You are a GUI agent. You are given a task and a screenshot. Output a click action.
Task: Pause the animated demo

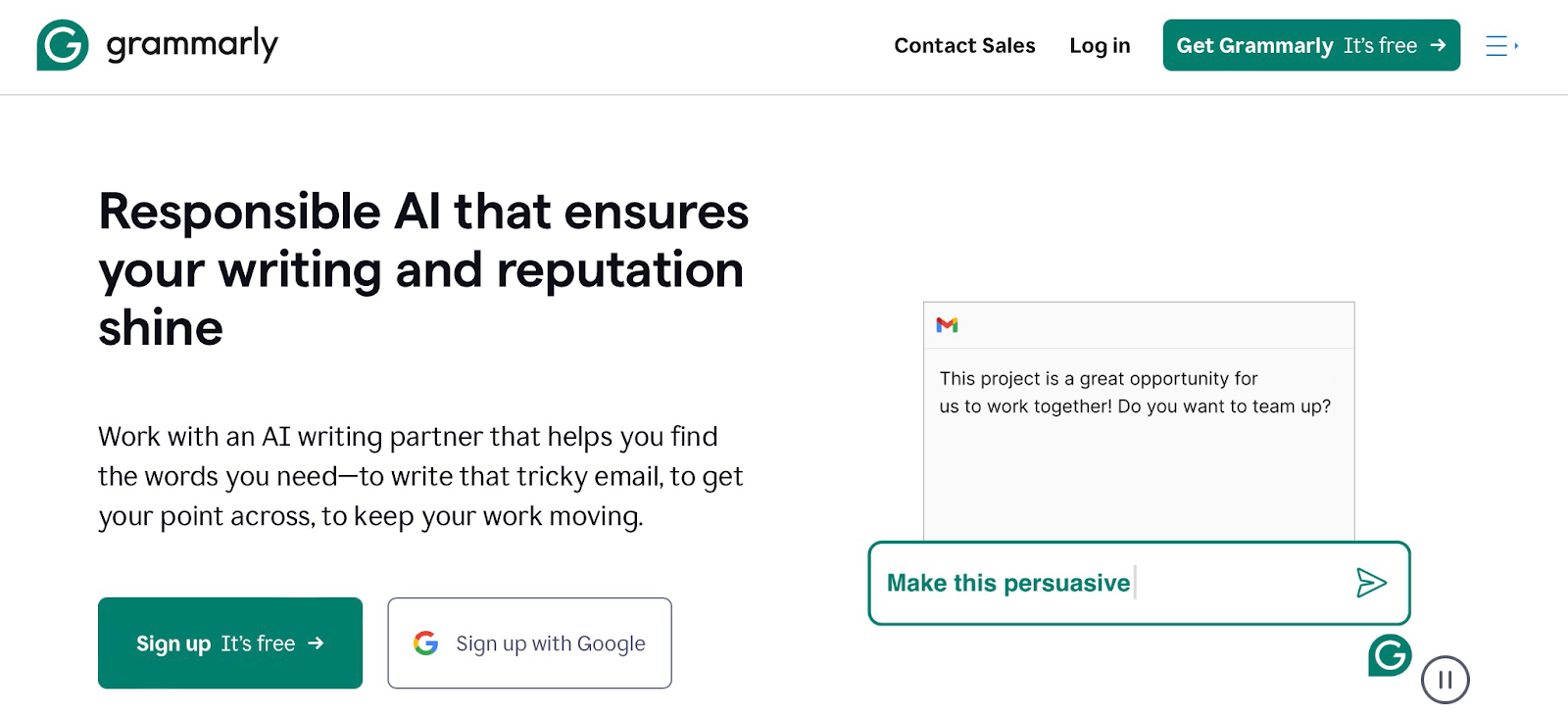point(1445,680)
